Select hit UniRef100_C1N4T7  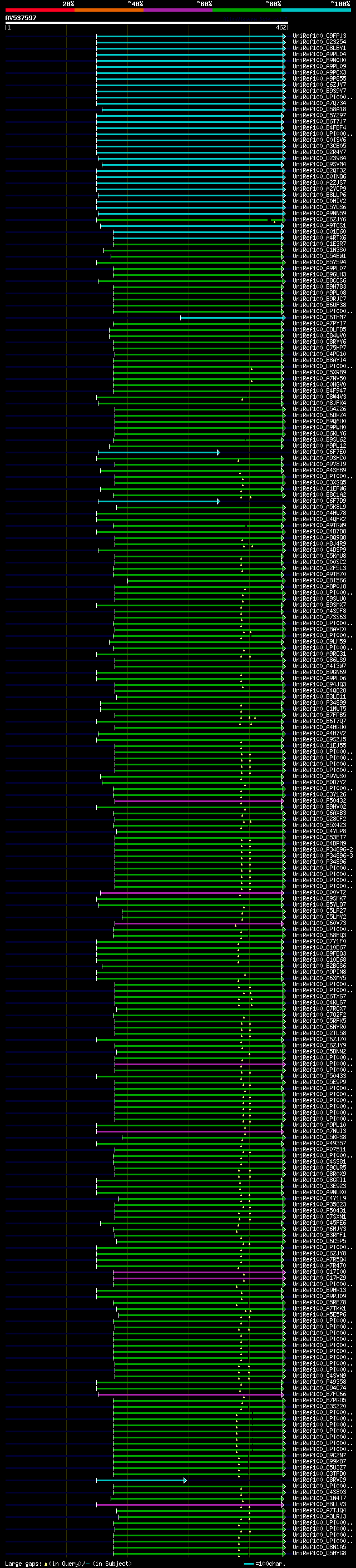tap(319, 1498)
